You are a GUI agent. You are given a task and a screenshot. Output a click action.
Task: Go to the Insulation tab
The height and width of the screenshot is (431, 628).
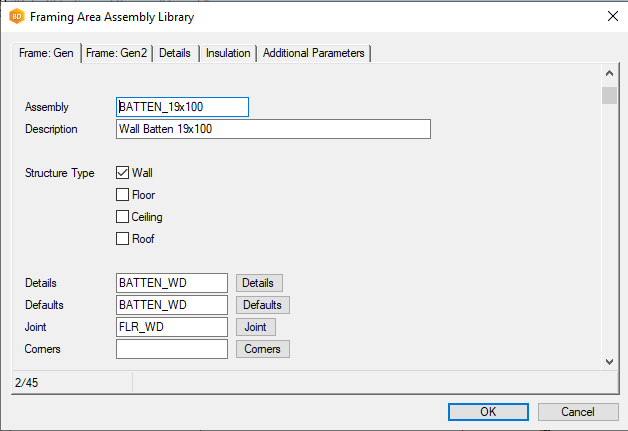[228, 53]
